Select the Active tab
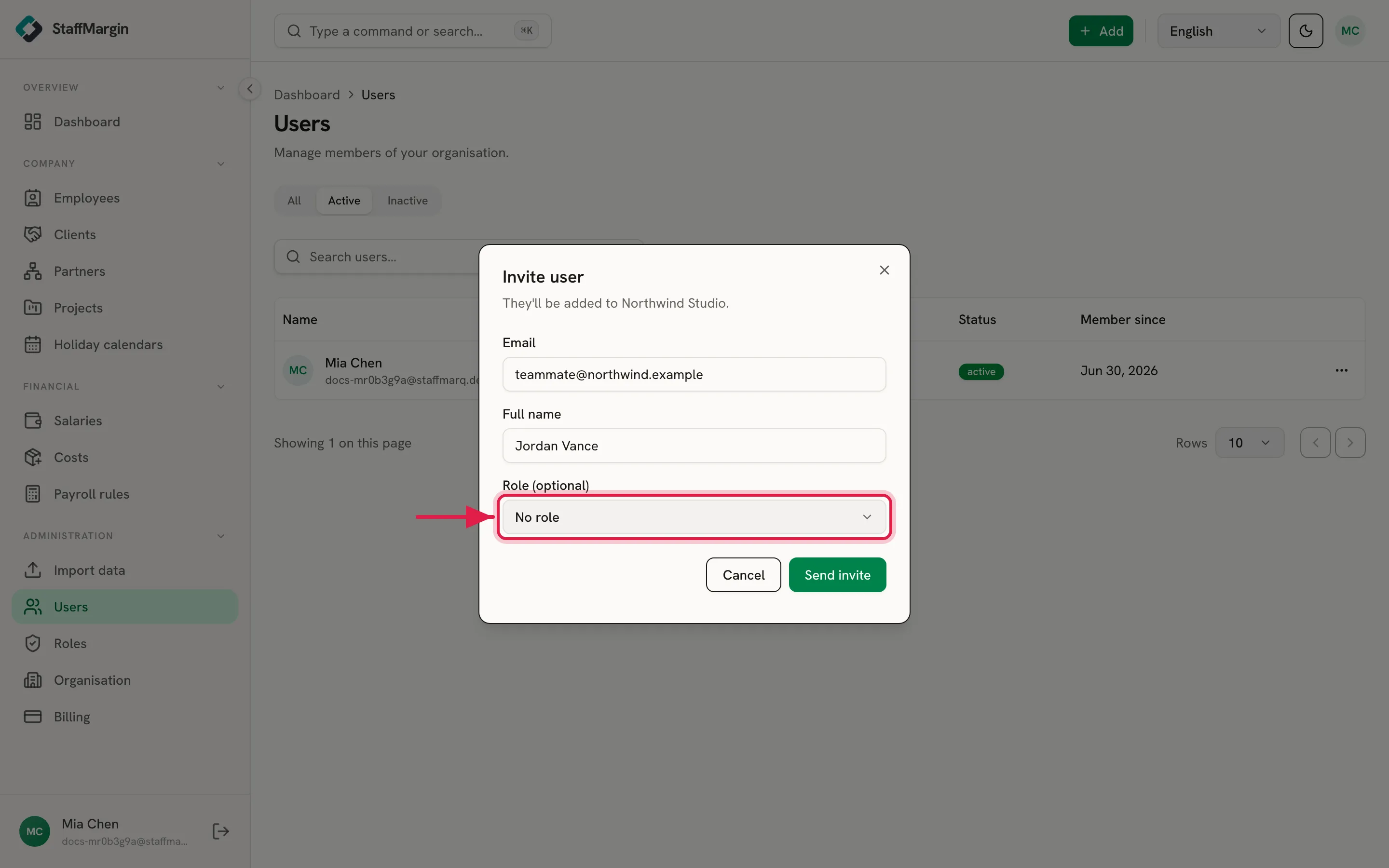 pyautogui.click(x=344, y=200)
